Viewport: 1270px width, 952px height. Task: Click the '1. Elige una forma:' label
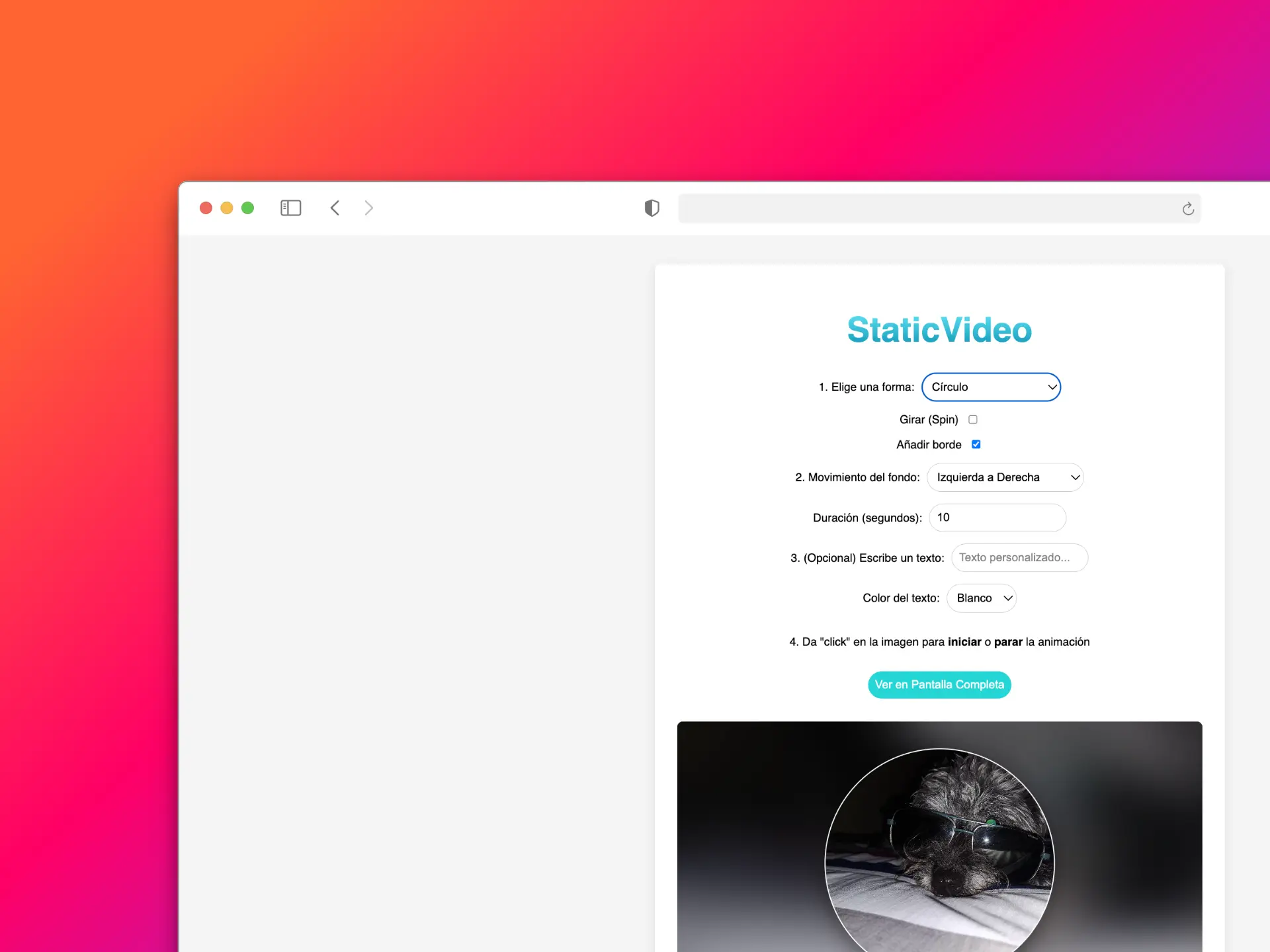867,387
